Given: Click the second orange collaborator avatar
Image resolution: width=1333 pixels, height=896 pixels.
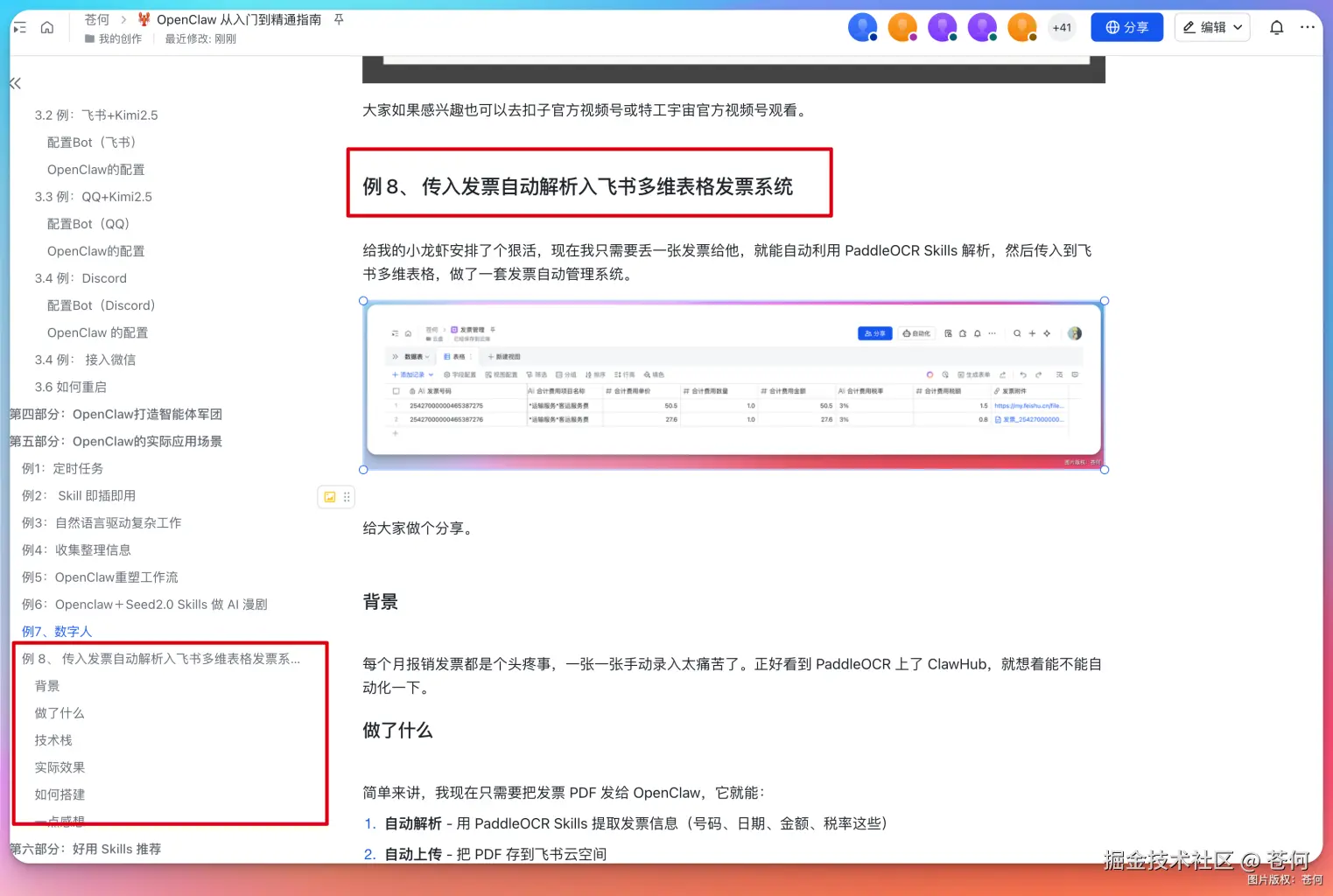Looking at the screenshot, I should tap(902, 28).
